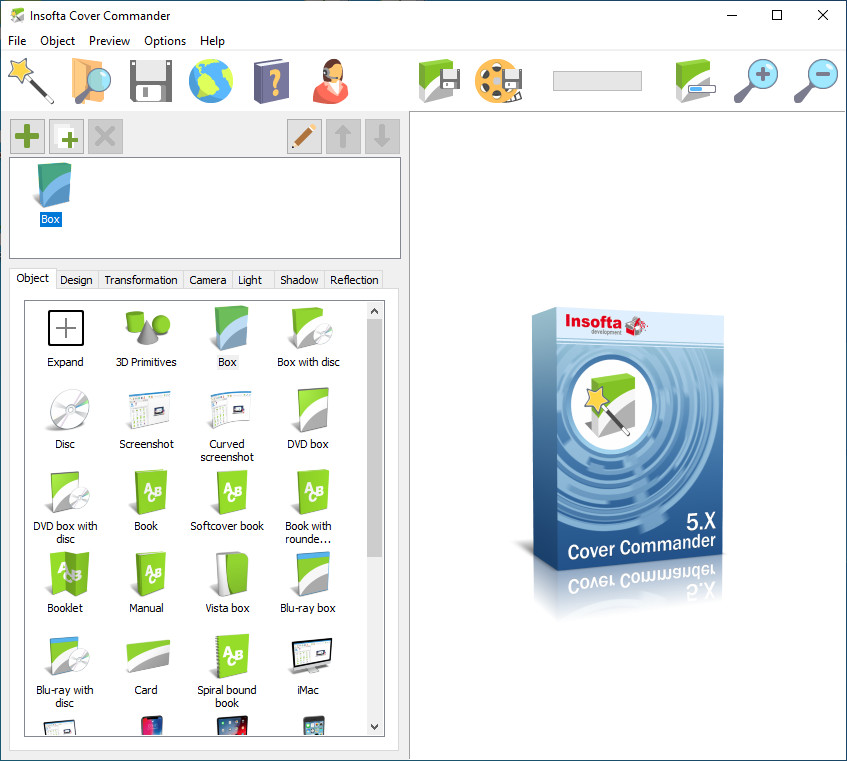This screenshot has width=847, height=761.
Task: Click the object list scrollbar down arrow
Action: click(x=375, y=727)
